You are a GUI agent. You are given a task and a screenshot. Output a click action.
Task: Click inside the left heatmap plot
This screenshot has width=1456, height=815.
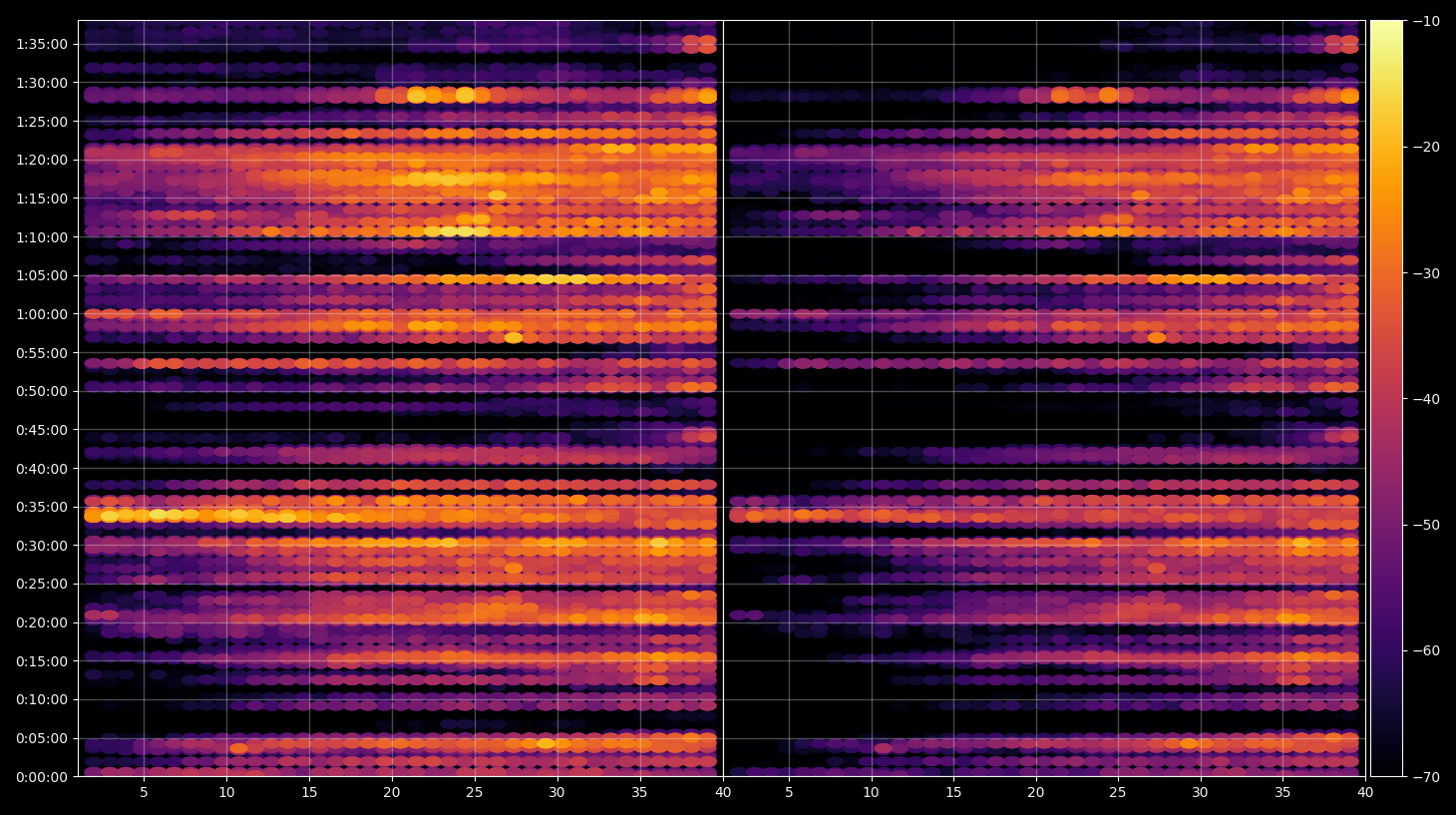pos(400,399)
